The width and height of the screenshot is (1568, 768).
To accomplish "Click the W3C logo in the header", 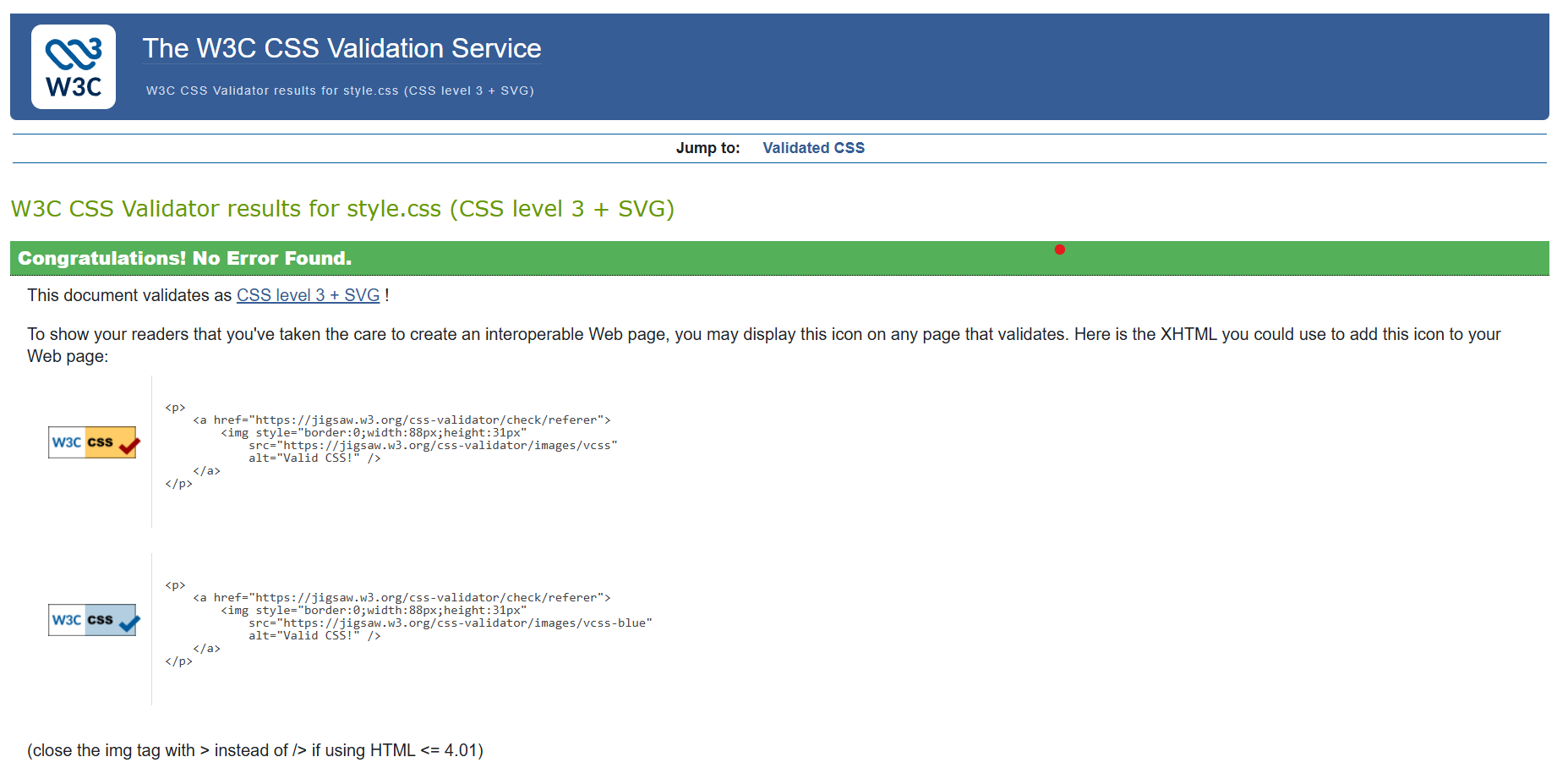I will 74,67.
